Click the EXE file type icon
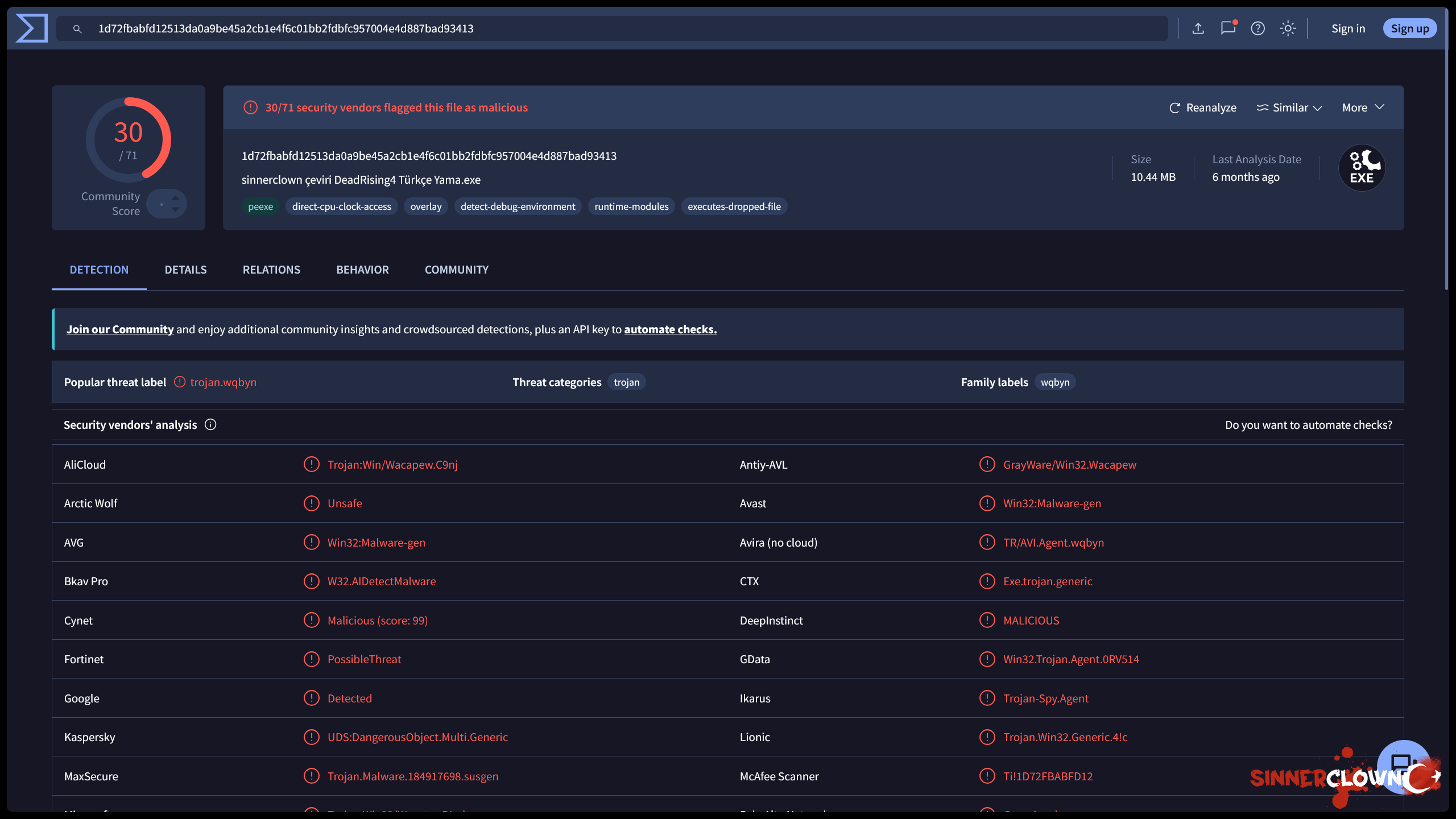Viewport: 1456px width, 819px height. point(1362,168)
